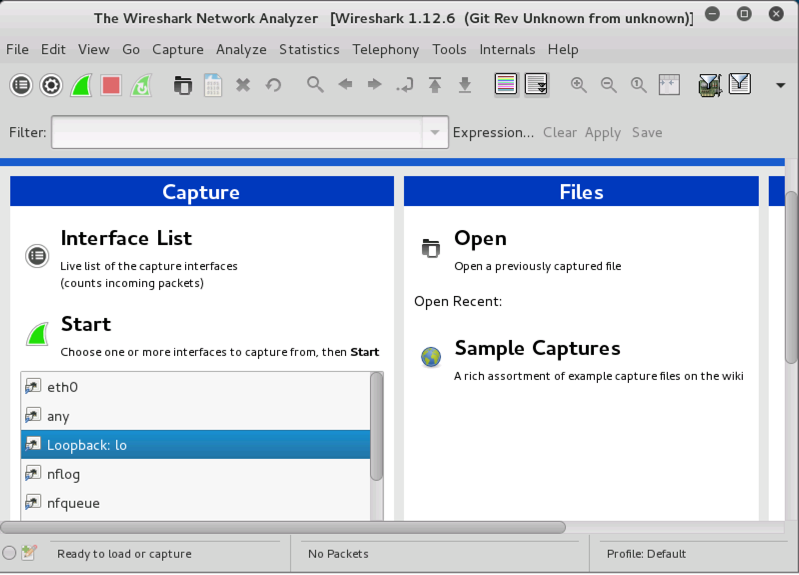Restart the current capture icon
The width and height of the screenshot is (799, 575).
pos(141,86)
